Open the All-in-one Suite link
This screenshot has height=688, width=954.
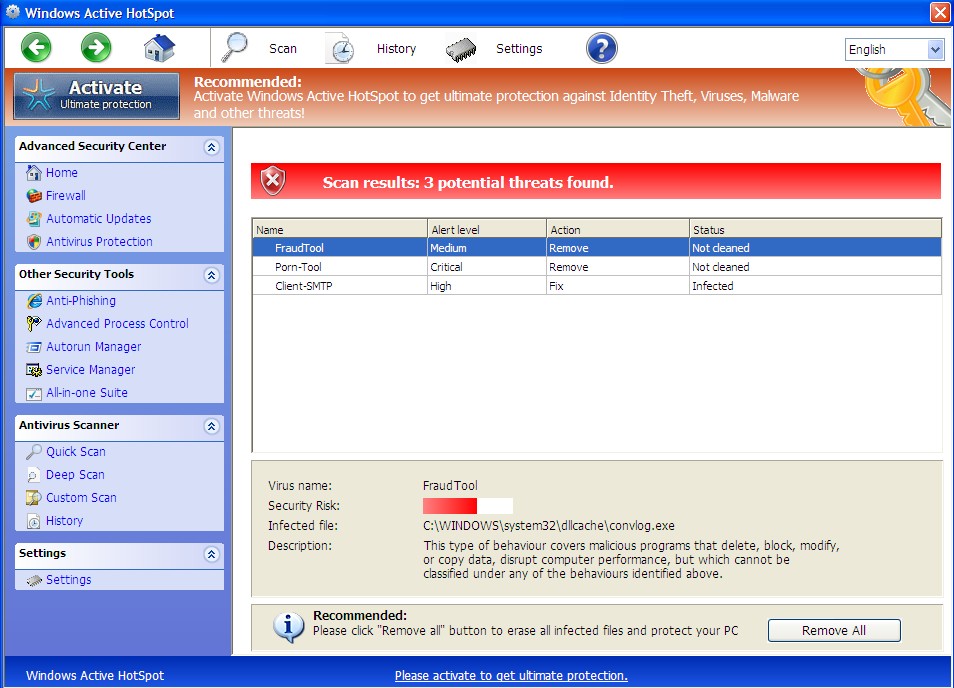pos(87,393)
